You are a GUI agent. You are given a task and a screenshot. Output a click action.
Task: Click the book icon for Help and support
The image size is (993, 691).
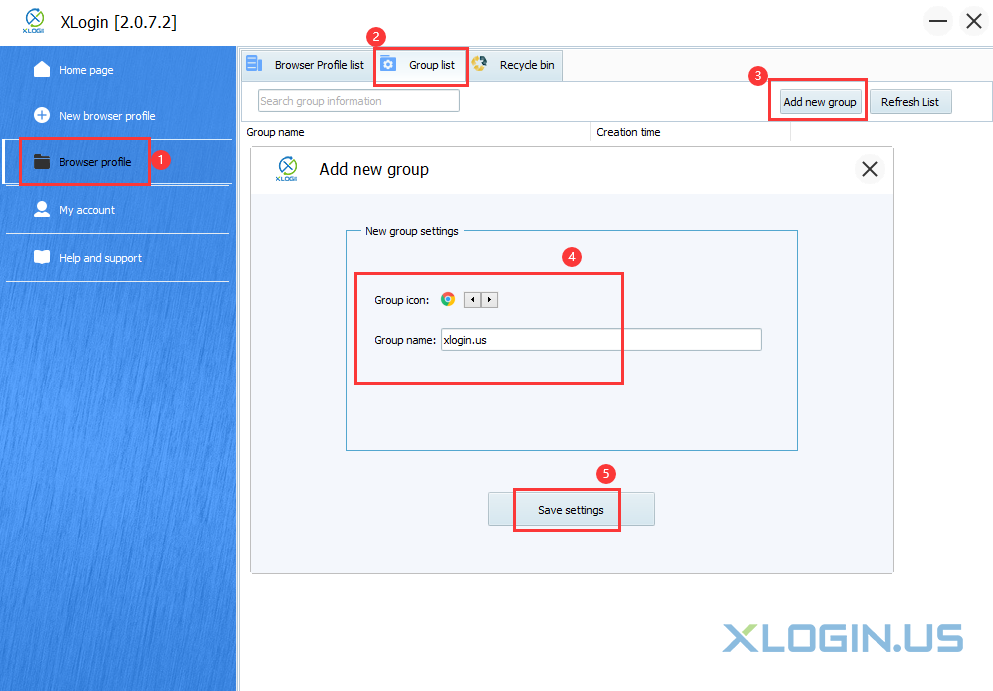(x=42, y=257)
